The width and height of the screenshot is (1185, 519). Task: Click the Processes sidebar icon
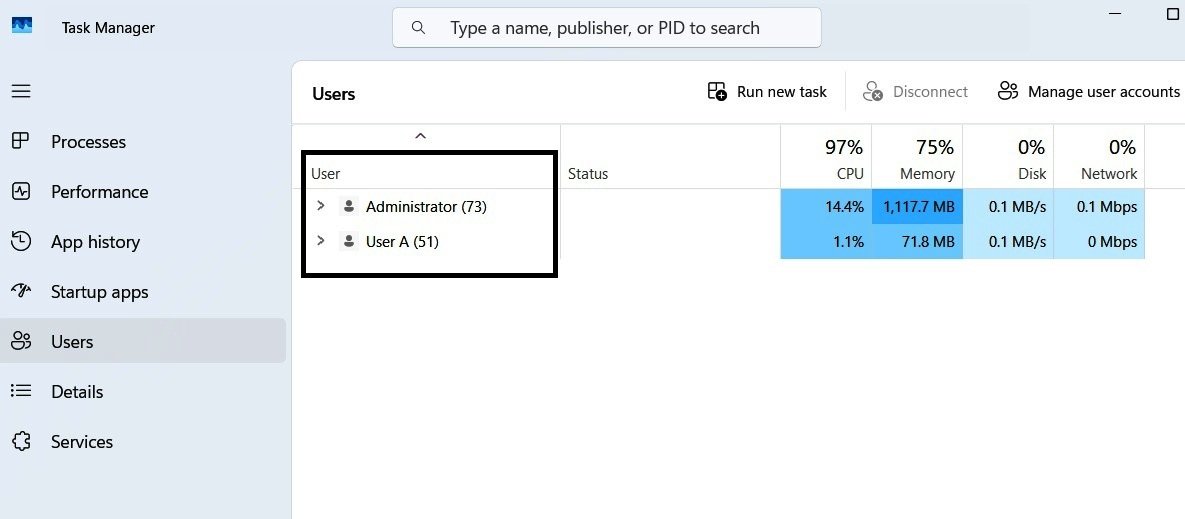21,141
